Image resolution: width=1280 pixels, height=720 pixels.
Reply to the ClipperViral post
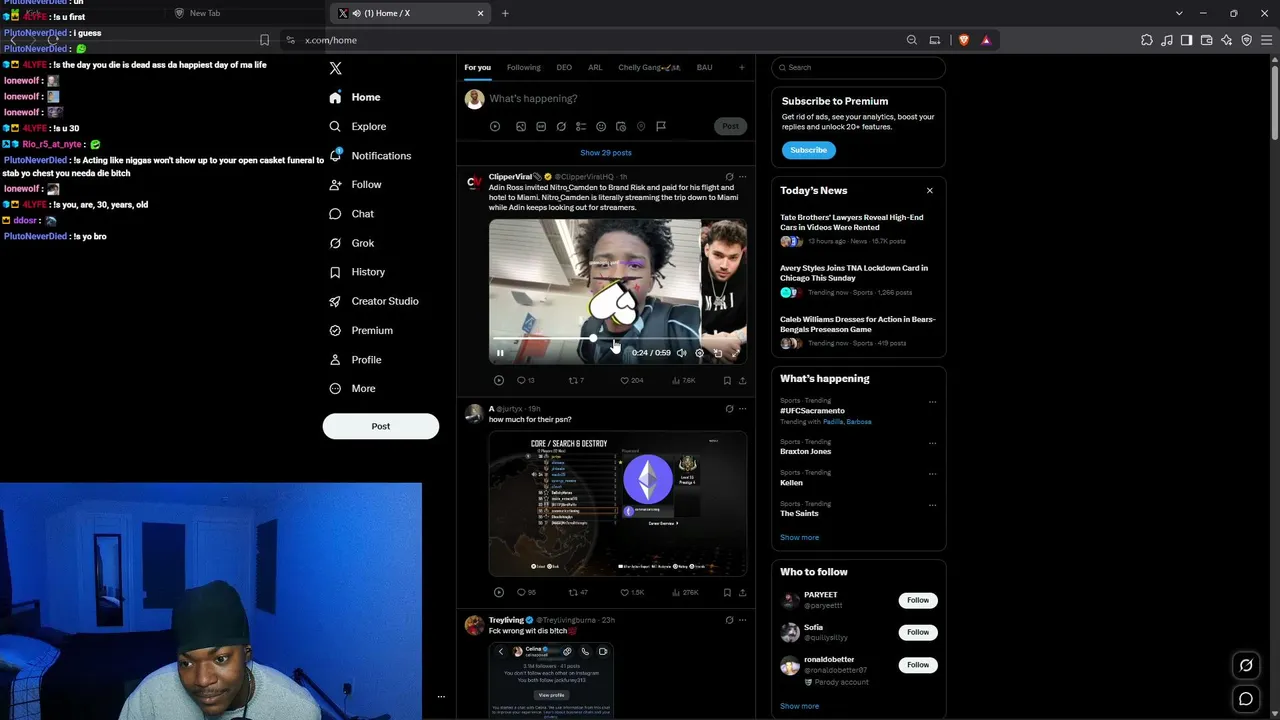[525, 381]
